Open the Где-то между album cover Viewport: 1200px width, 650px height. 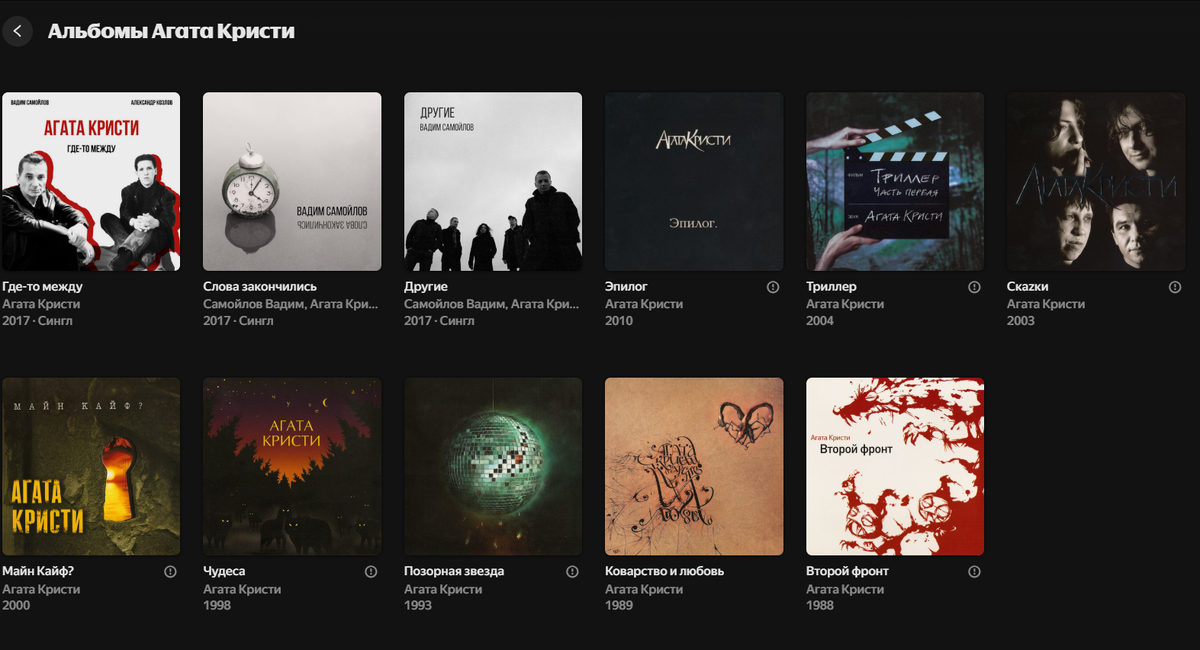pos(91,182)
